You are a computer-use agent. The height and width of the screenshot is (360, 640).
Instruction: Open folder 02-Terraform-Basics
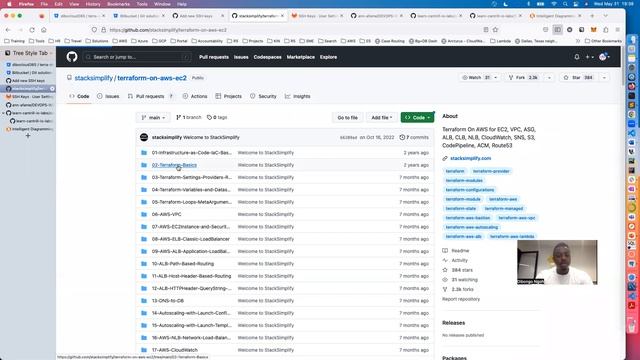pyautogui.click(x=174, y=165)
